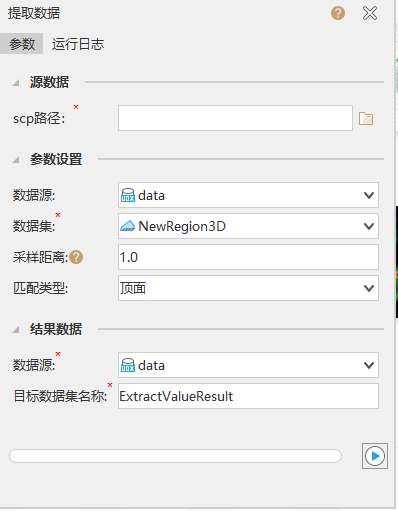The width and height of the screenshot is (398, 511).
Task: Collapse the 参数设置 section
Action: click(16, 160)
